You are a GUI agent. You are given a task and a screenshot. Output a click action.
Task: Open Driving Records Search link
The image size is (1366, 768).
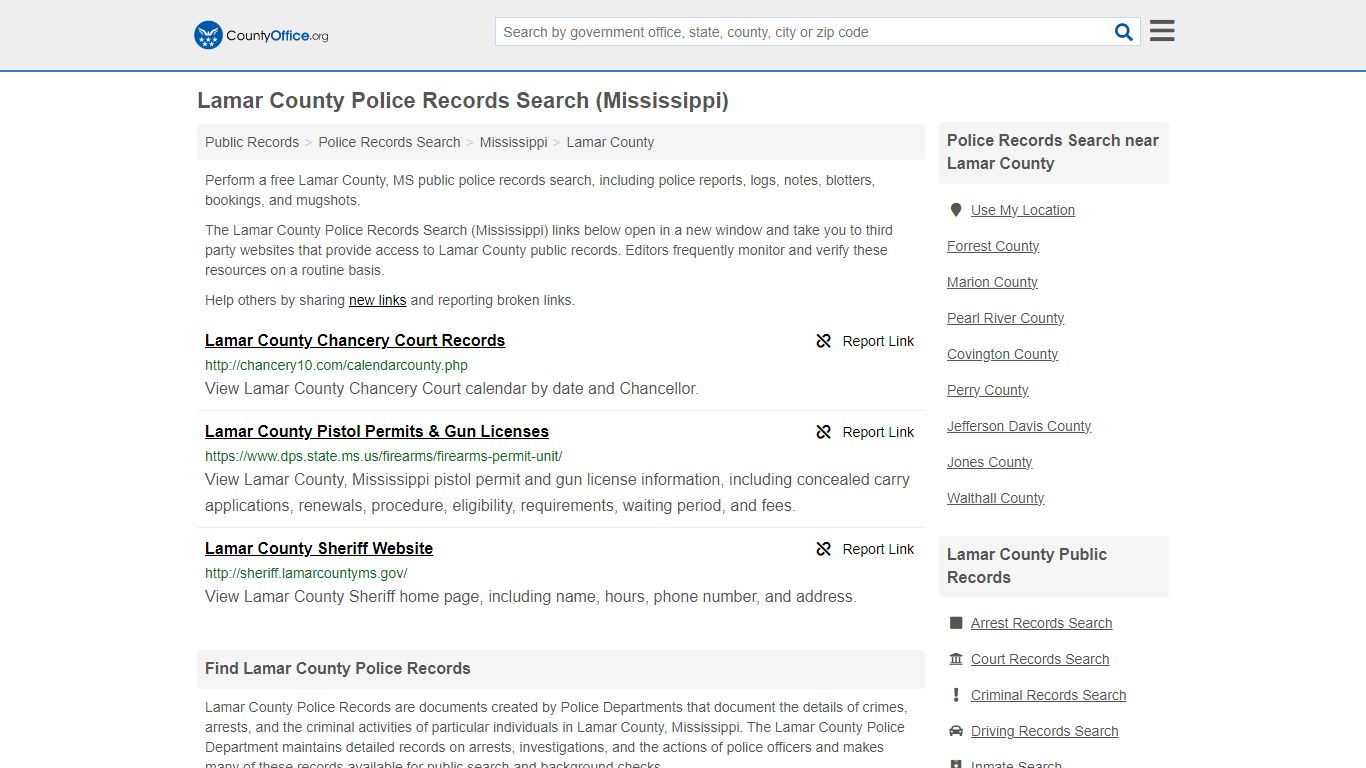point(1044,731)
